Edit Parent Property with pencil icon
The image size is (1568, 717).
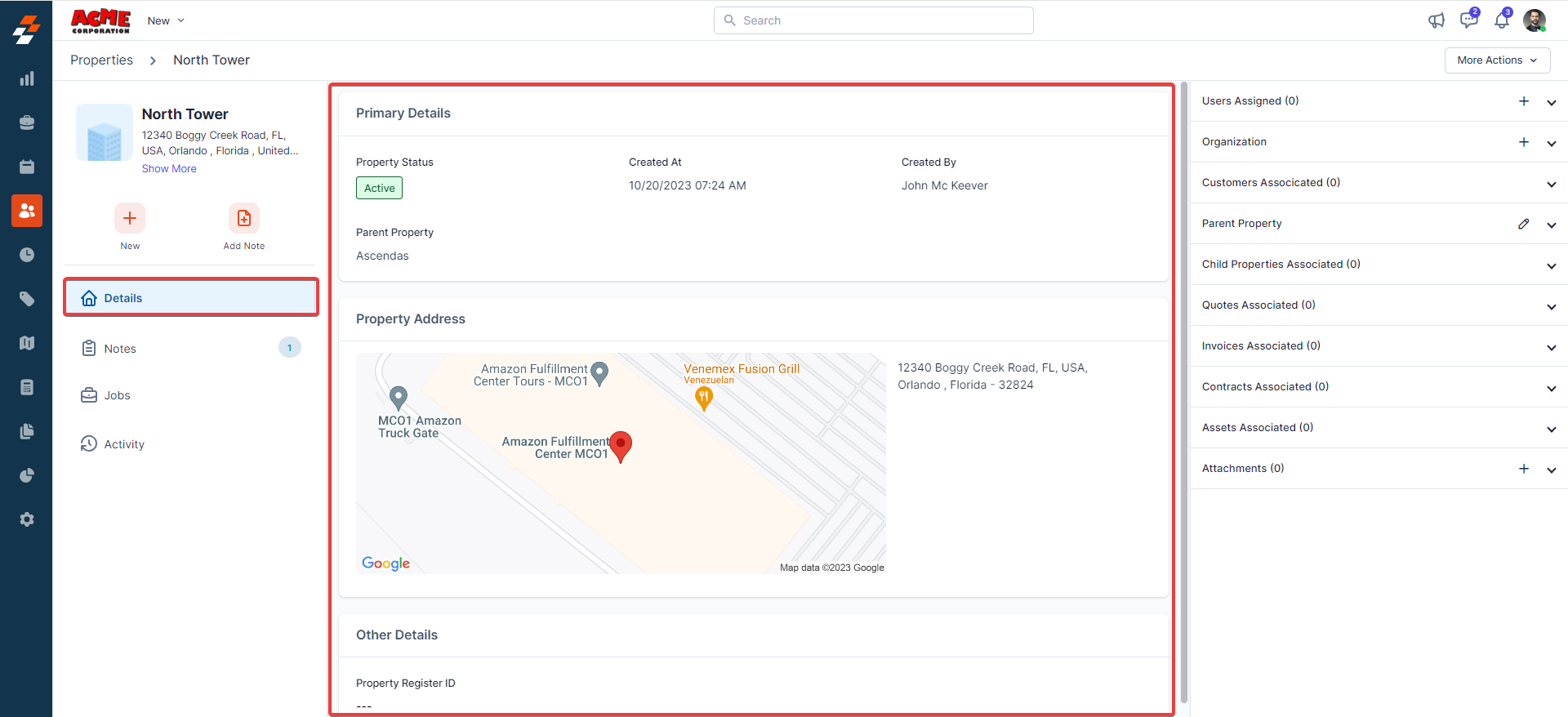click(x=1523, y=224)
